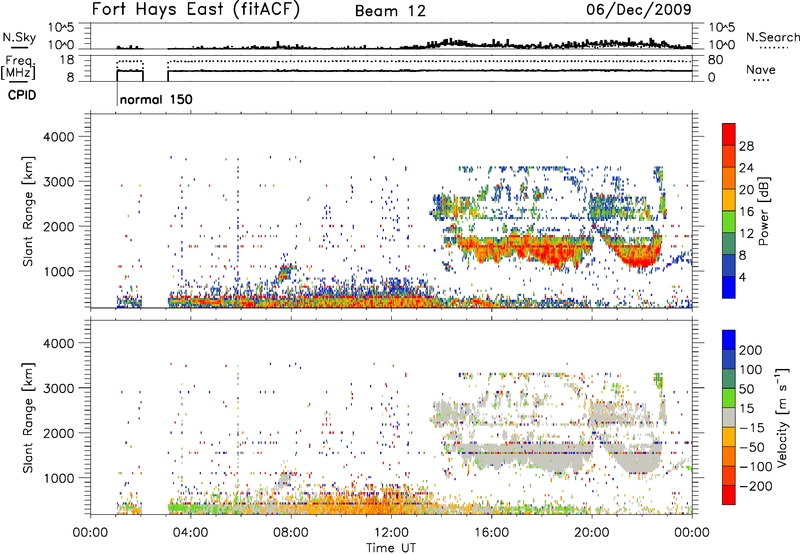Click the 'Beam 12' label

tap(390, 11)
